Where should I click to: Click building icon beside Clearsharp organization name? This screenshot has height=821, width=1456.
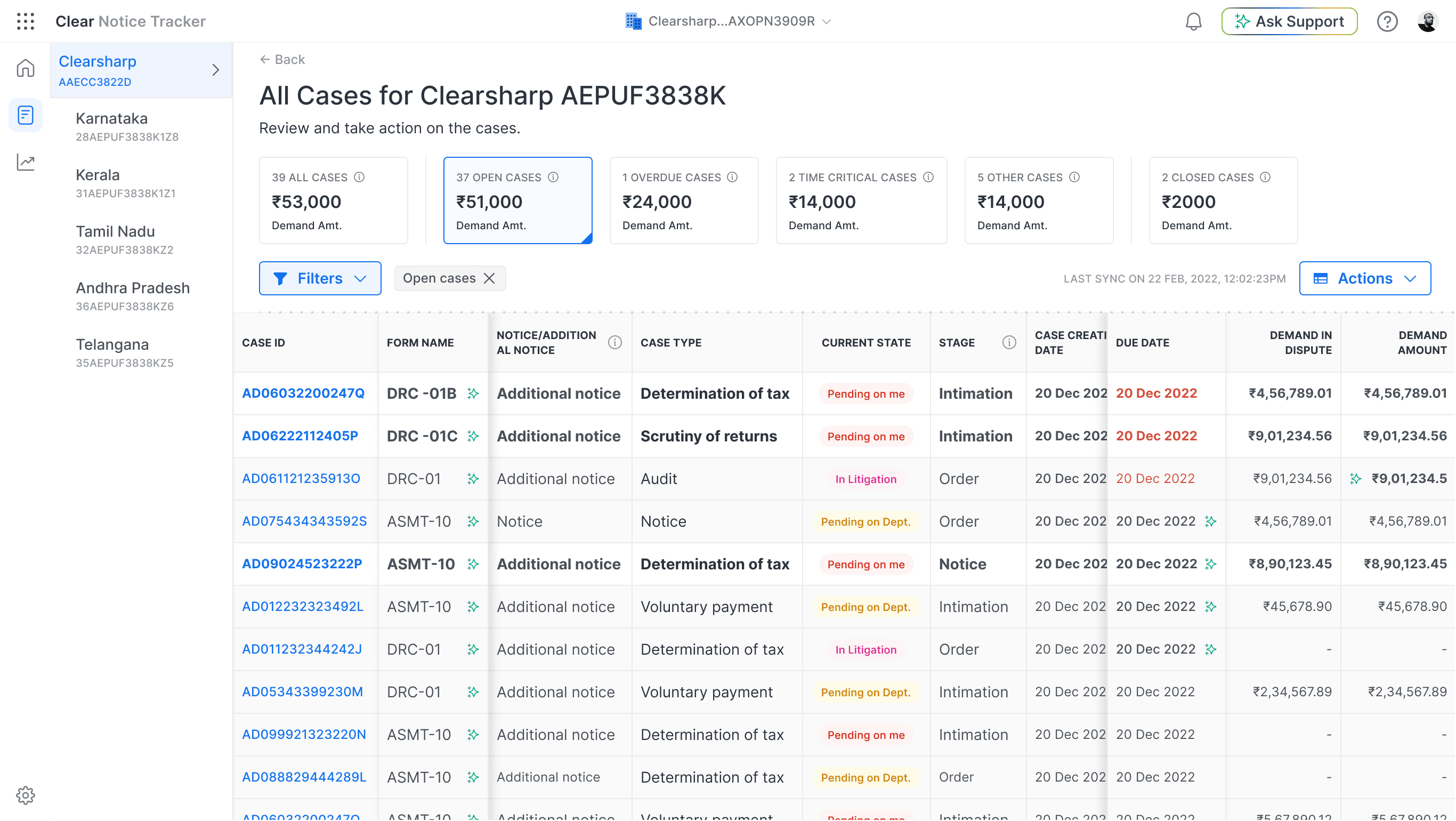(x=633, y=21)
